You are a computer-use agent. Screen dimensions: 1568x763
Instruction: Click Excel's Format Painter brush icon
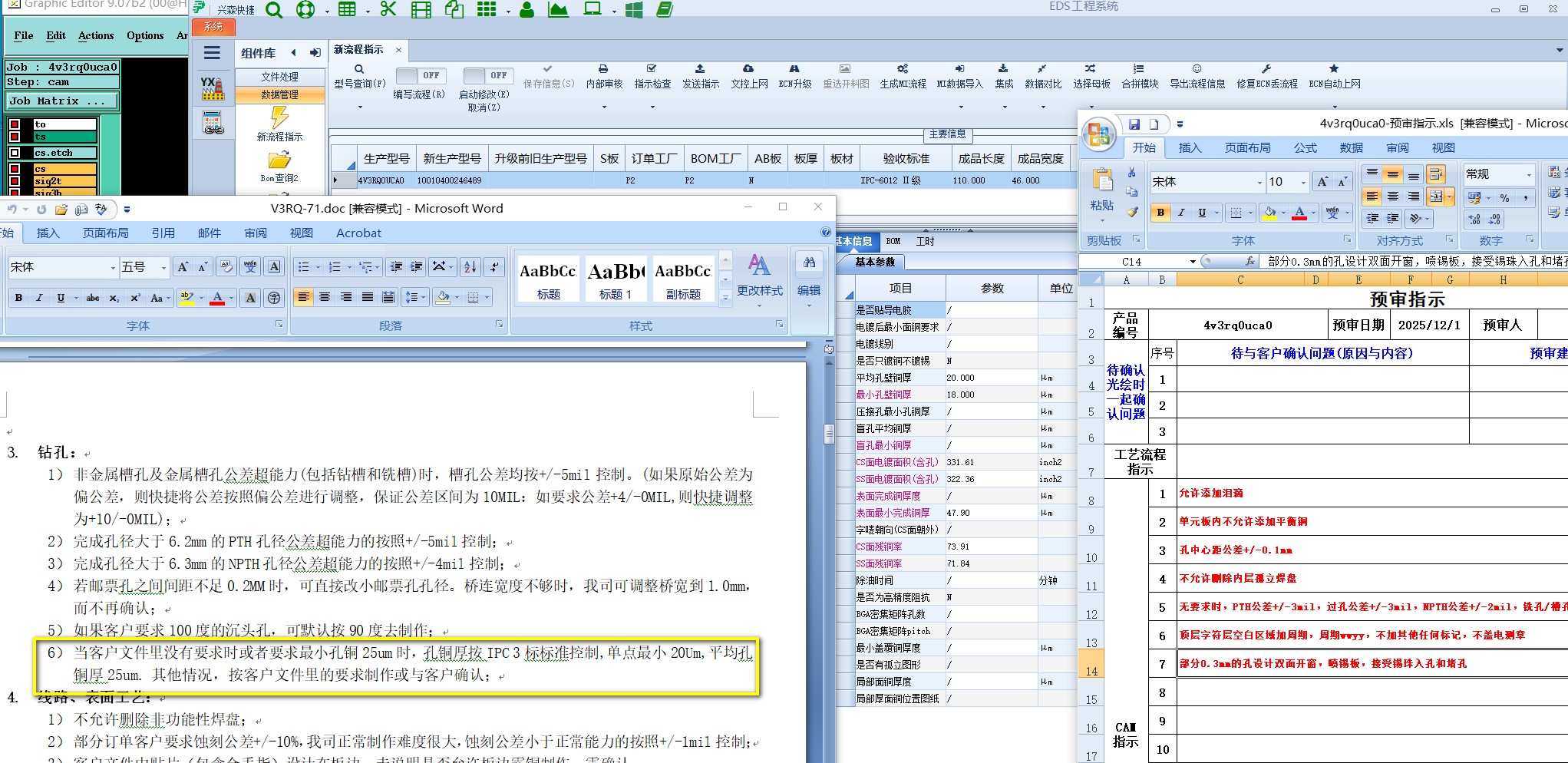(x=1132, y=212)
